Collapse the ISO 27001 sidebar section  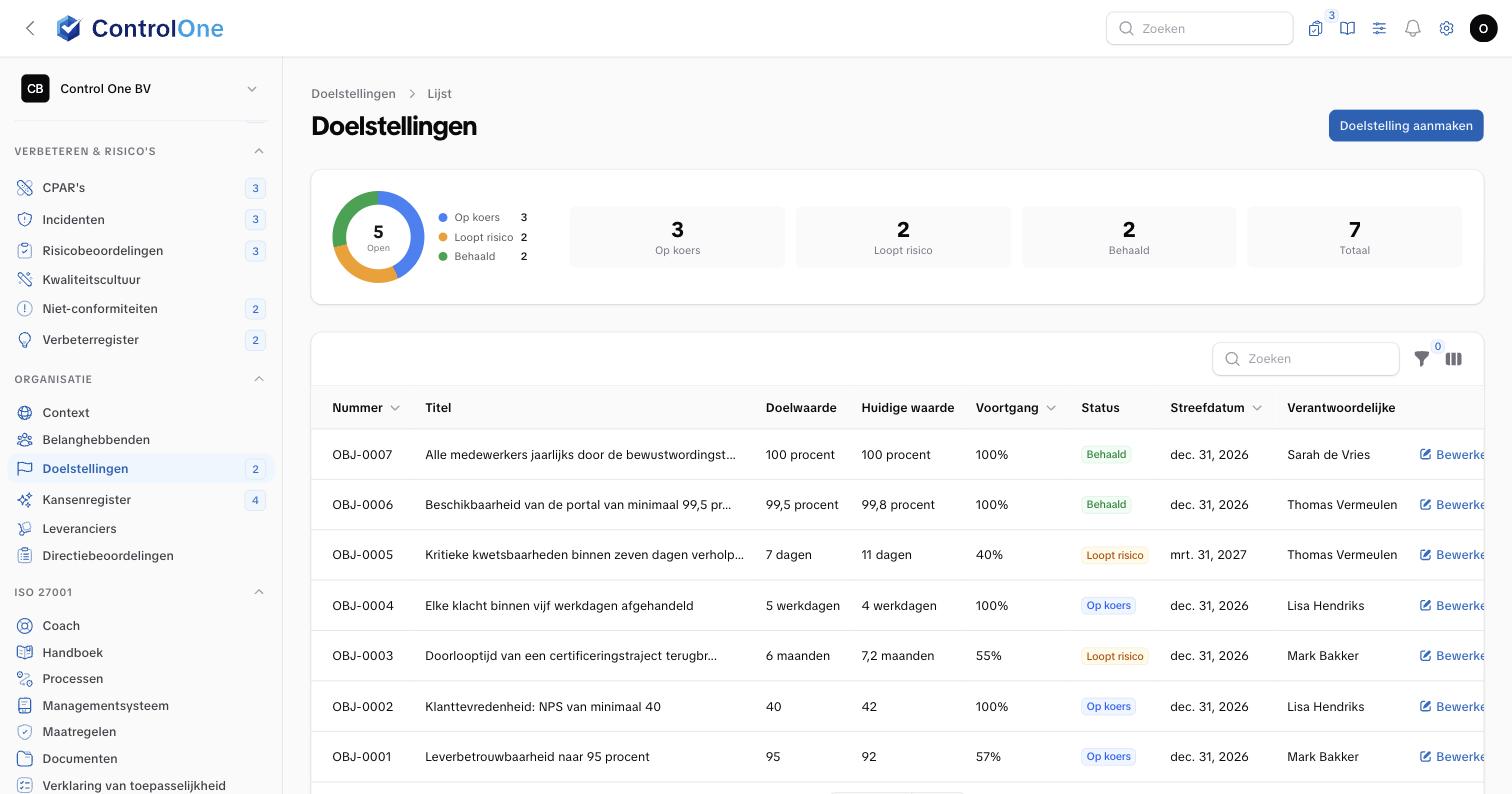[259, 592]
